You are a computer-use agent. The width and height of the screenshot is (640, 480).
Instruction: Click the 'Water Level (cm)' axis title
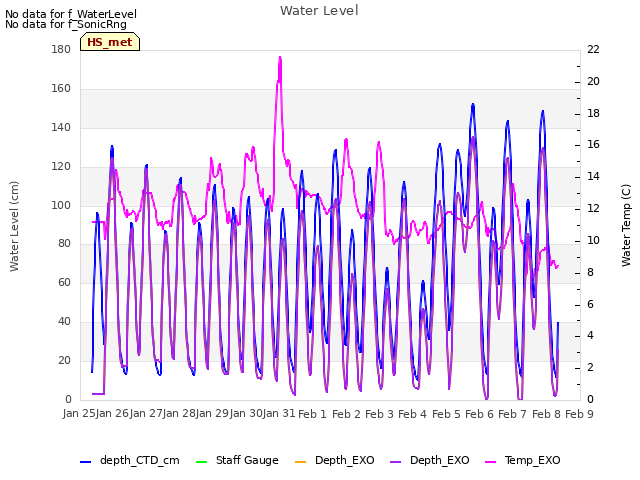14,227
